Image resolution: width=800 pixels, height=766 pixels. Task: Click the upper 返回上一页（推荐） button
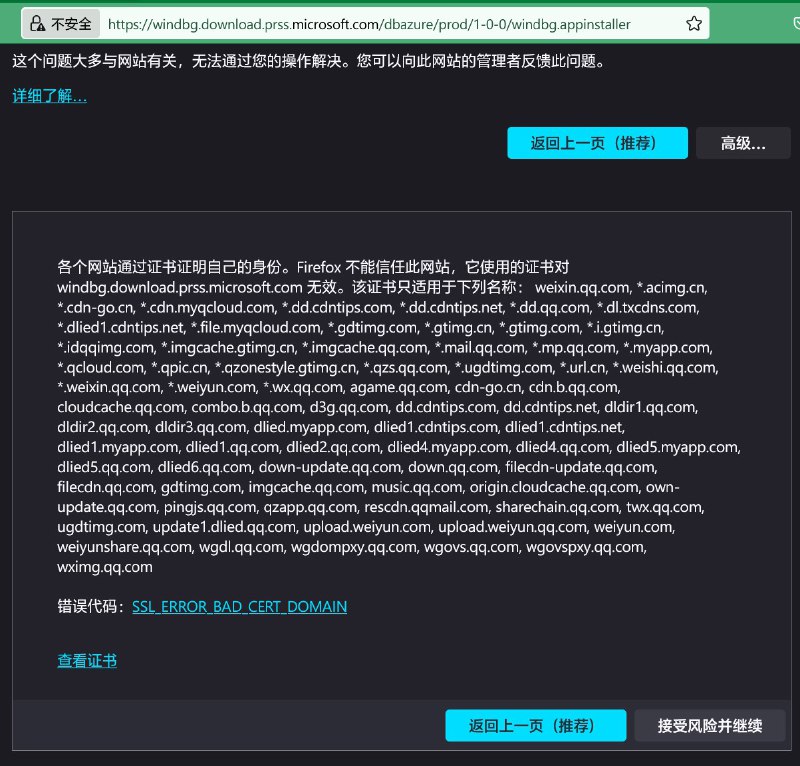[597, 143]
